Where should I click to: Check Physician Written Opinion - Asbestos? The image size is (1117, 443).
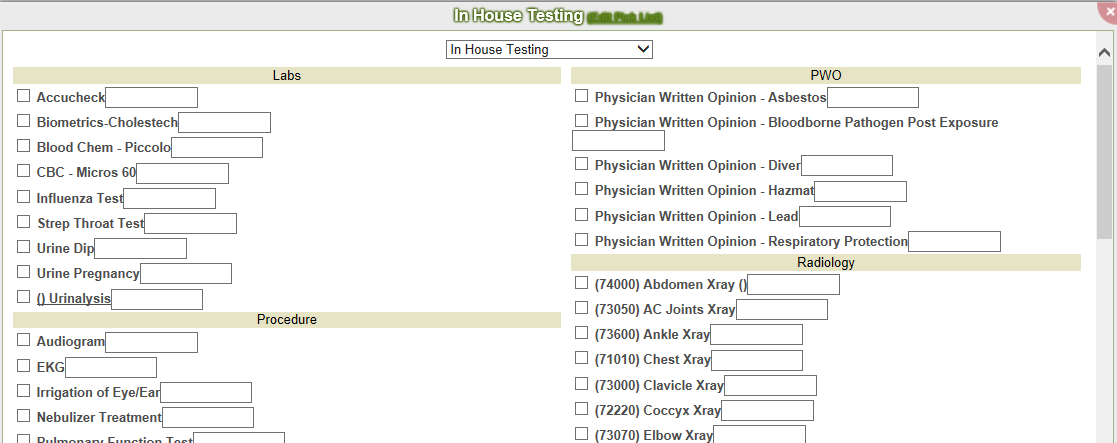point(582,95)
